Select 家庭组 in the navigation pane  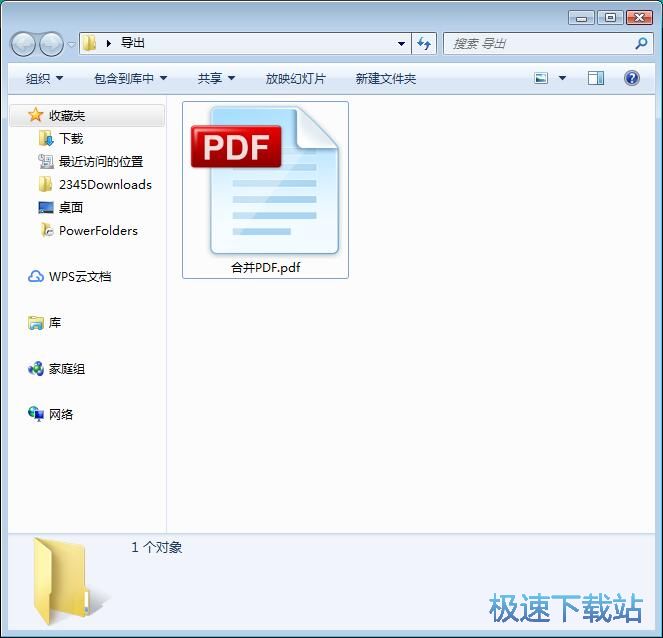pos(66,369)
